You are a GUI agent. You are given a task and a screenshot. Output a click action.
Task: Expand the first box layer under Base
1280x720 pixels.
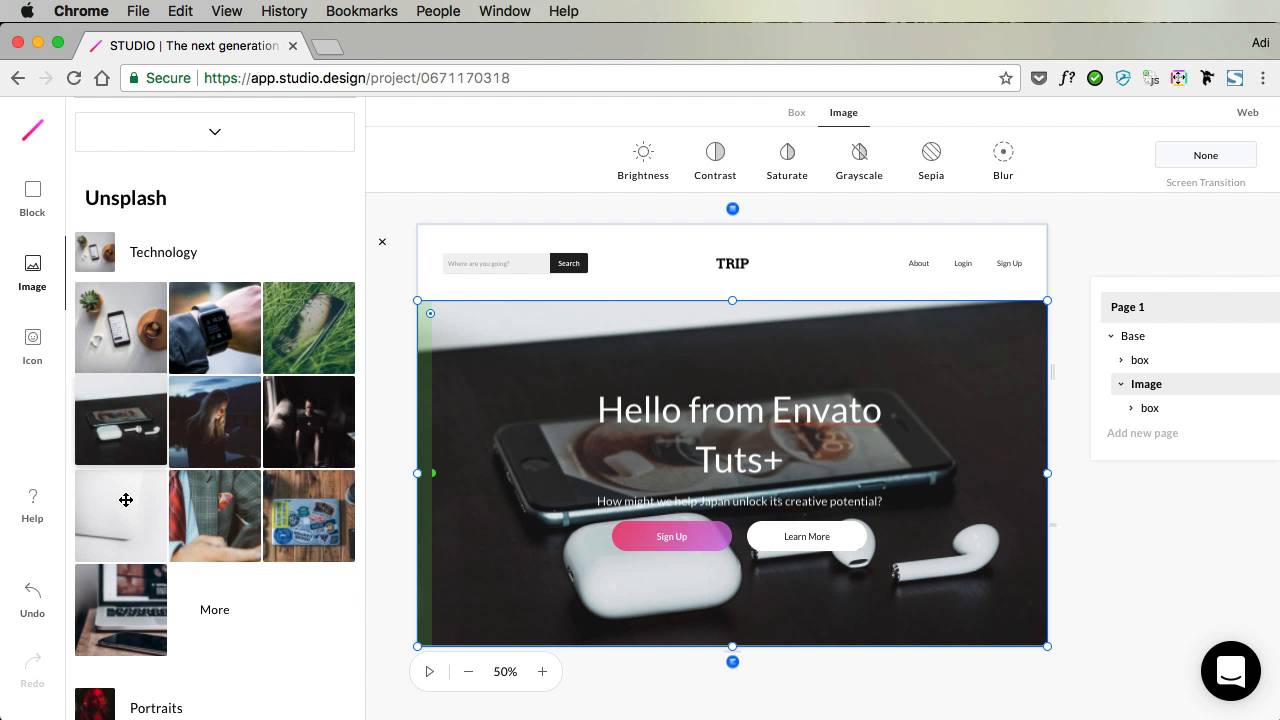1121,360
